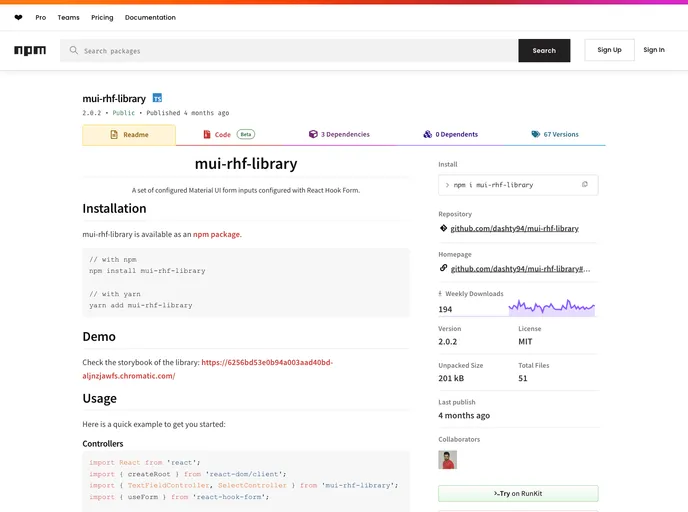Open the github repository link

pos(514,229)
